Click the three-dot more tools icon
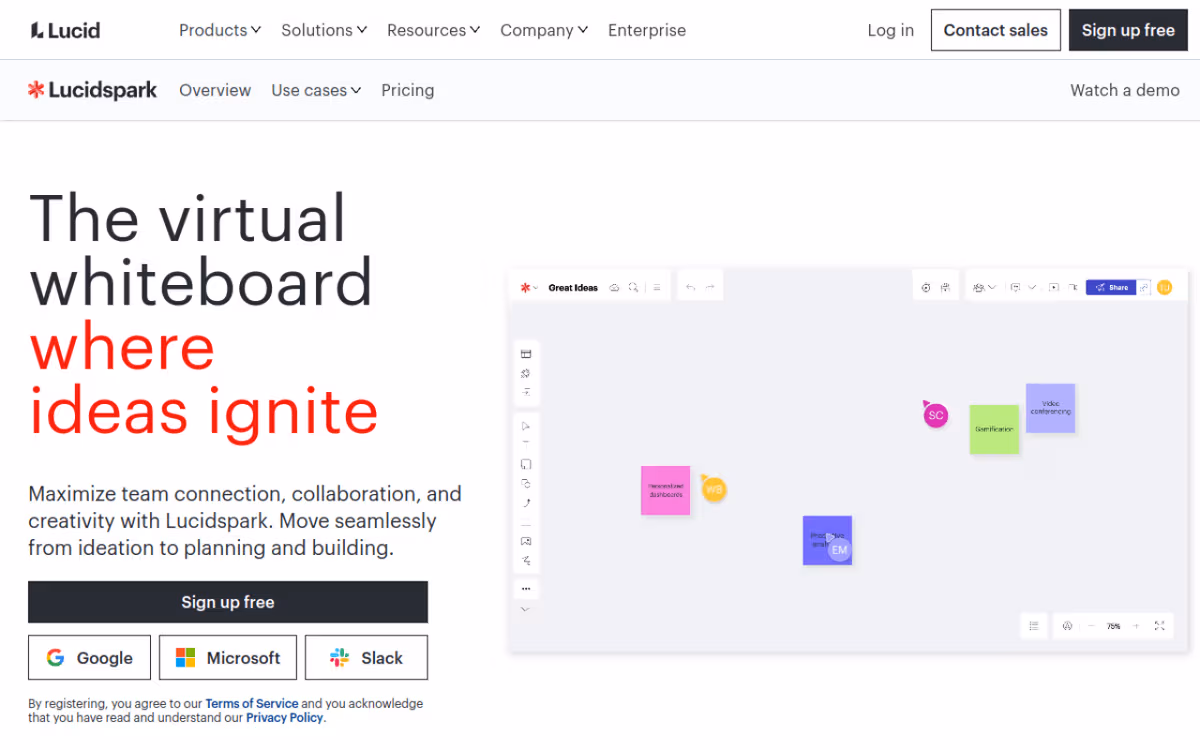The image size is (1200, 750). click(x=526, y=588)
